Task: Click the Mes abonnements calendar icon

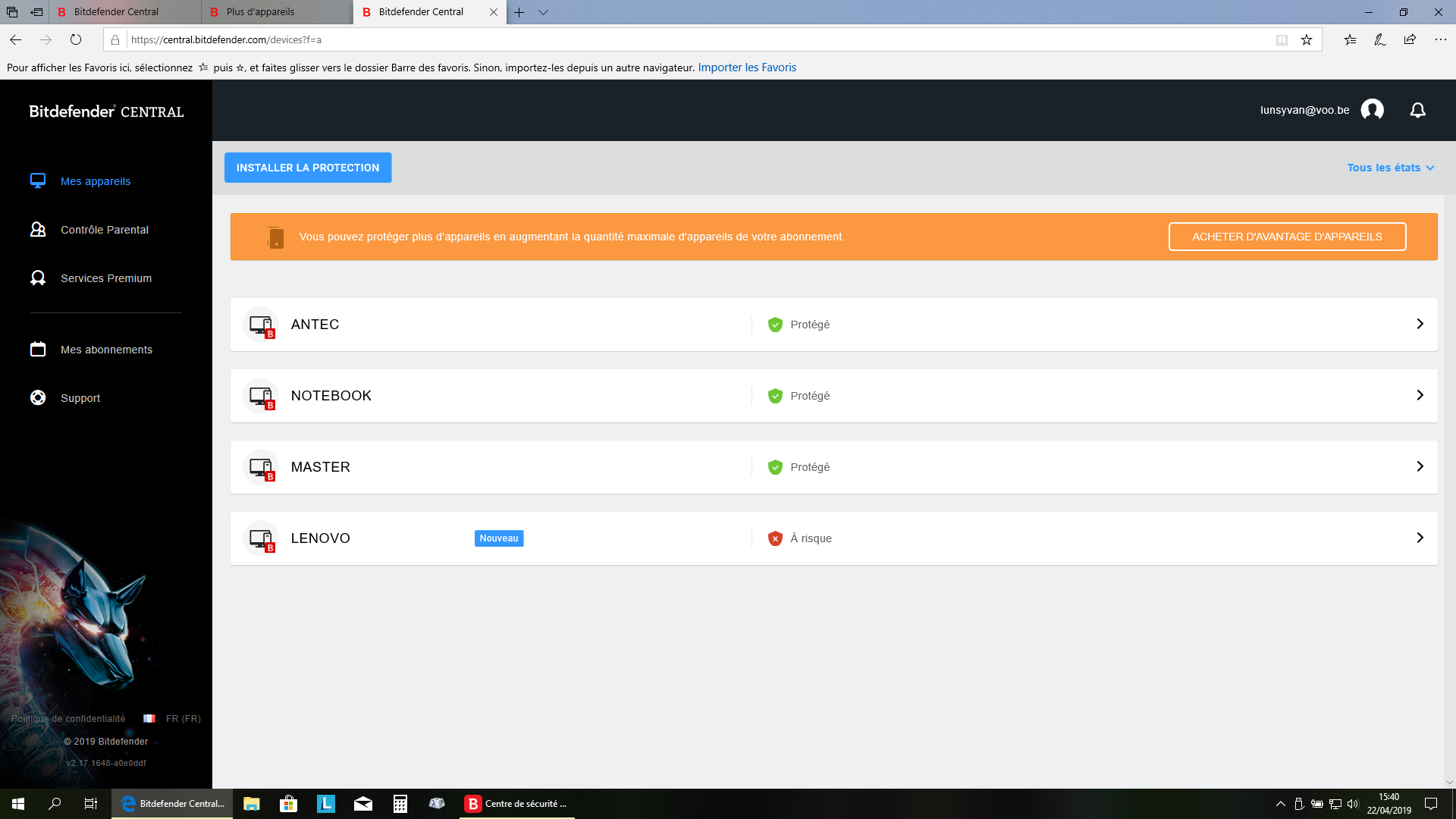Action: 38,349
